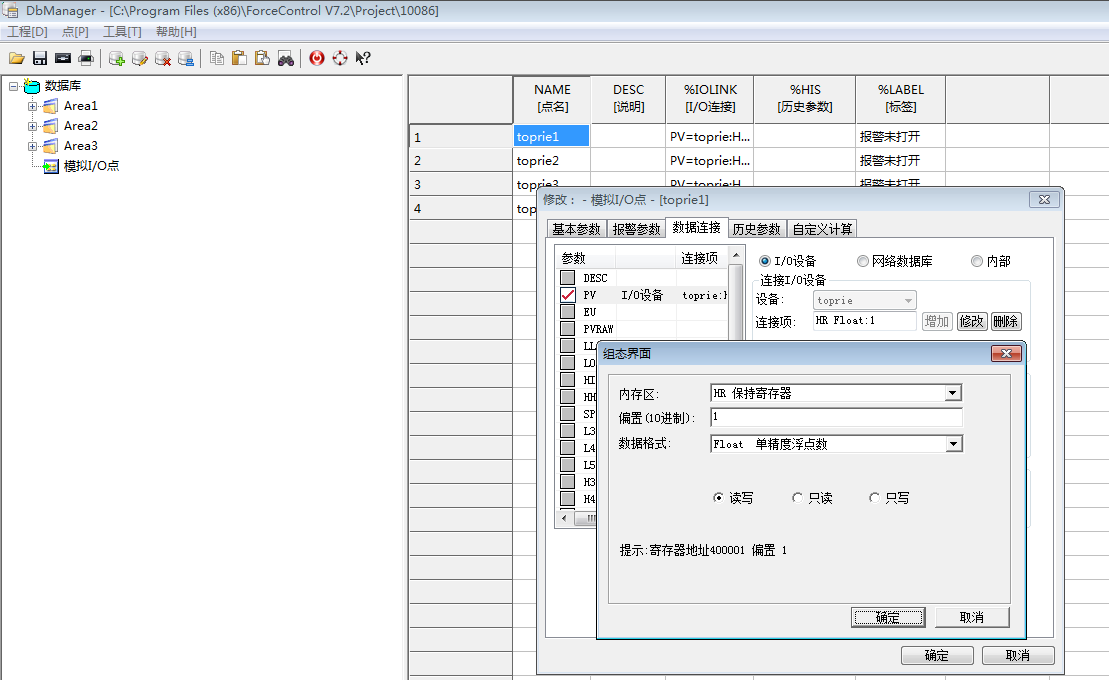The width and height of the screenshot is (1109, 680).
Task: Click the lifebuoy help icon
Action: point(340,58)
